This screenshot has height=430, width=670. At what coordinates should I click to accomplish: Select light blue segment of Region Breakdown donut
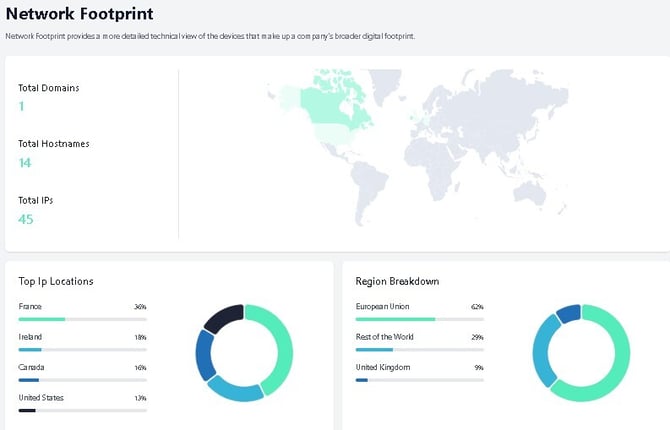[544, 350]
